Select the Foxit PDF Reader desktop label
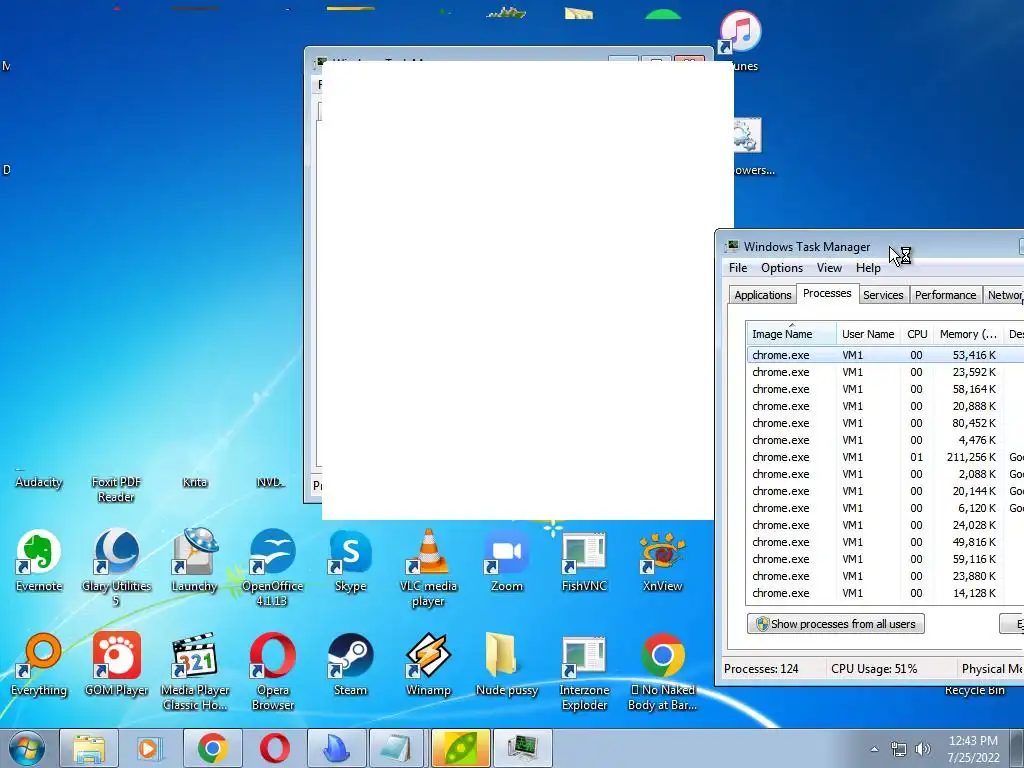This screenshot has height=768, width=1024. [x=116, y=489]
